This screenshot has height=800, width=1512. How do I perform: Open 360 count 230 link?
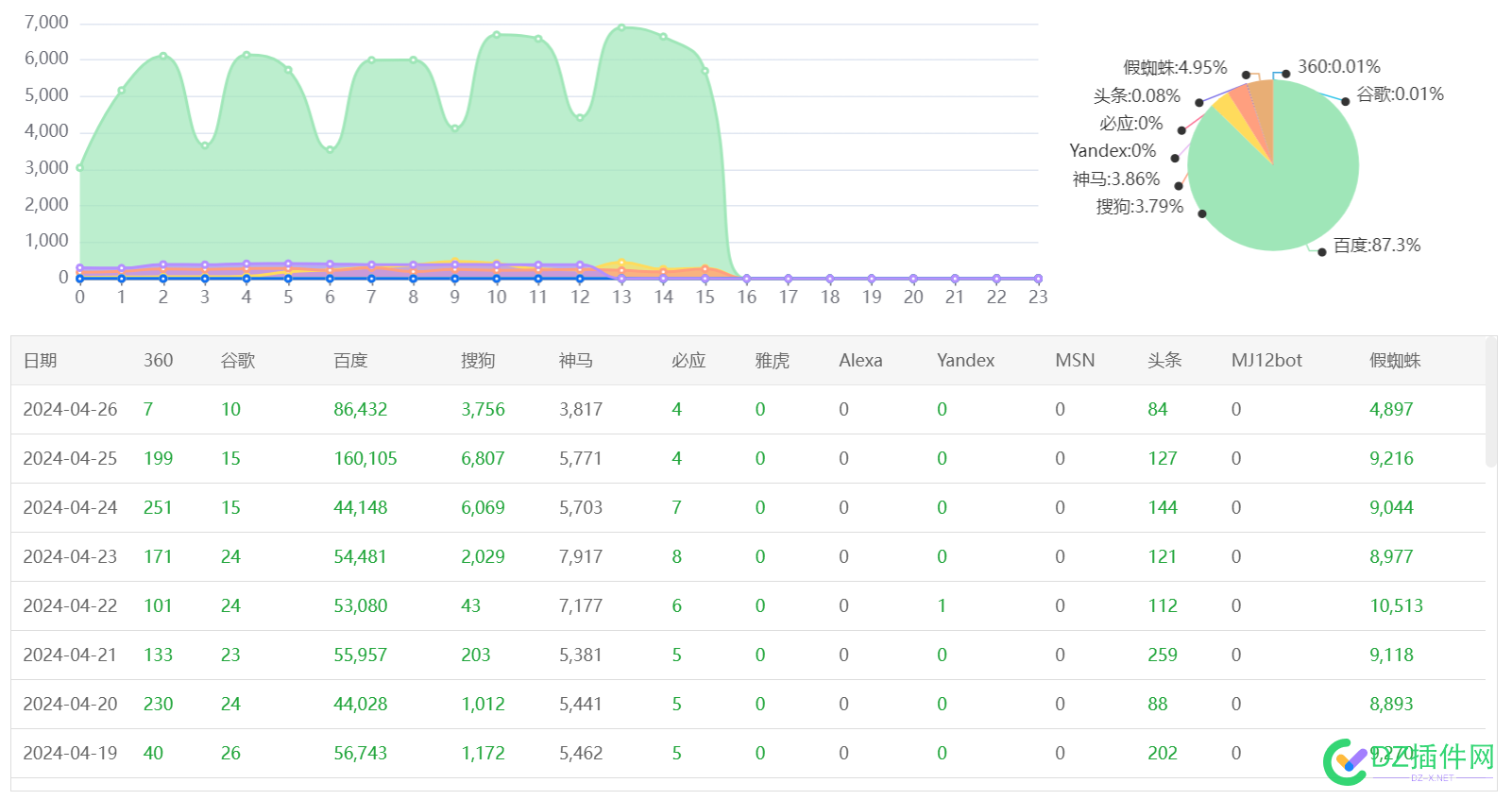coord(158,705)
